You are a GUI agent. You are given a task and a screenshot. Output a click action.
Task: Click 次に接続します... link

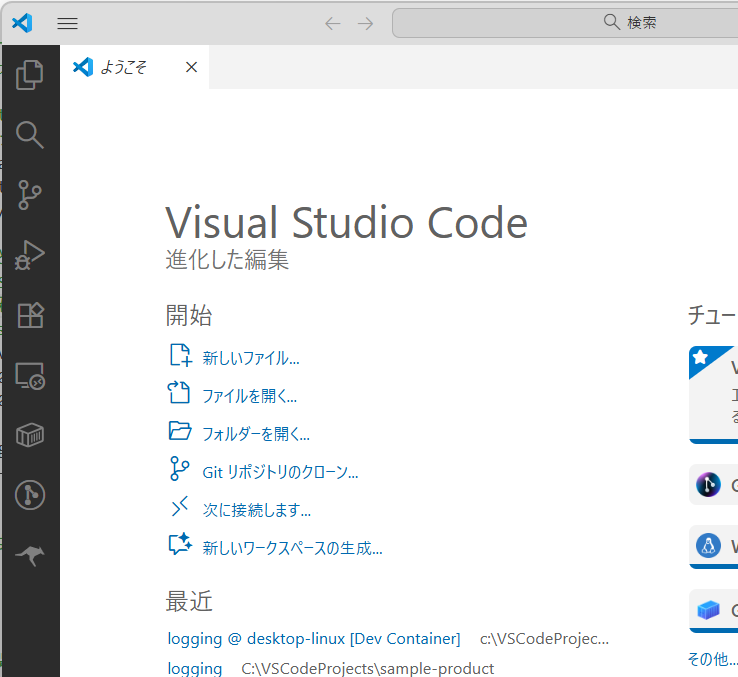tap(257, 510)
